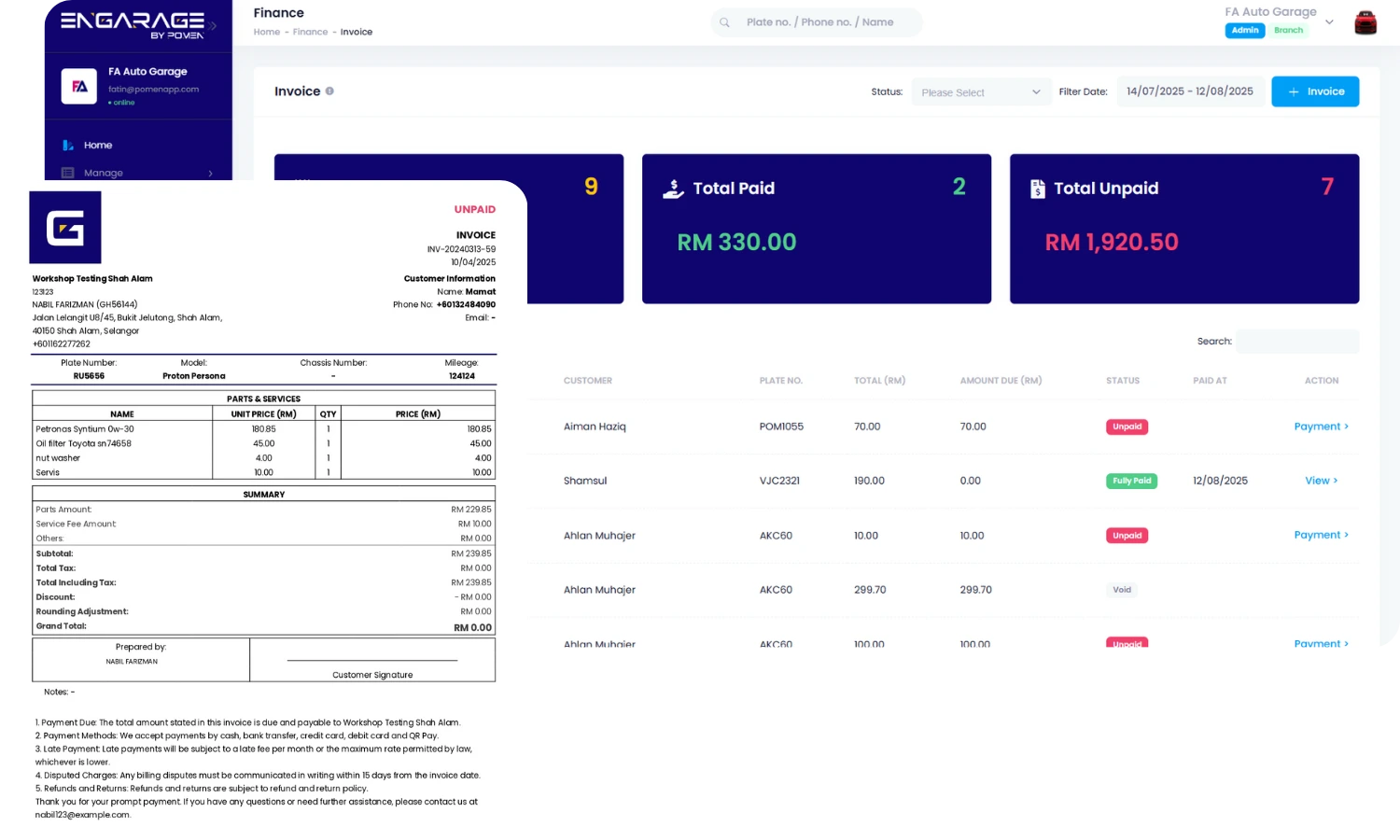Click the FA Auto Garage logo thumbnail
Image resolution: width=1400 pixels, height=840 pixels.
coord(79,86)
